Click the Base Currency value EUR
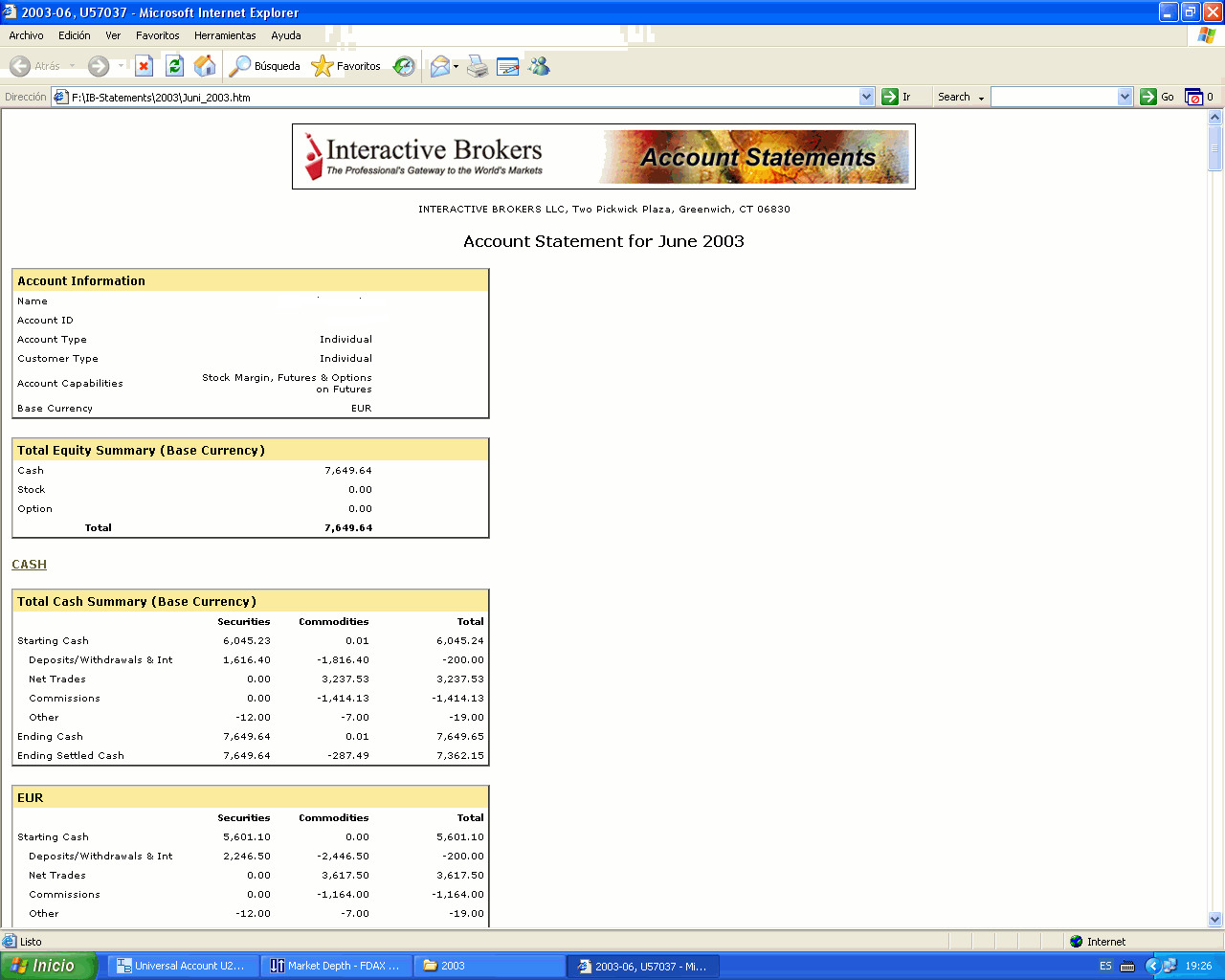 (361, 409)
